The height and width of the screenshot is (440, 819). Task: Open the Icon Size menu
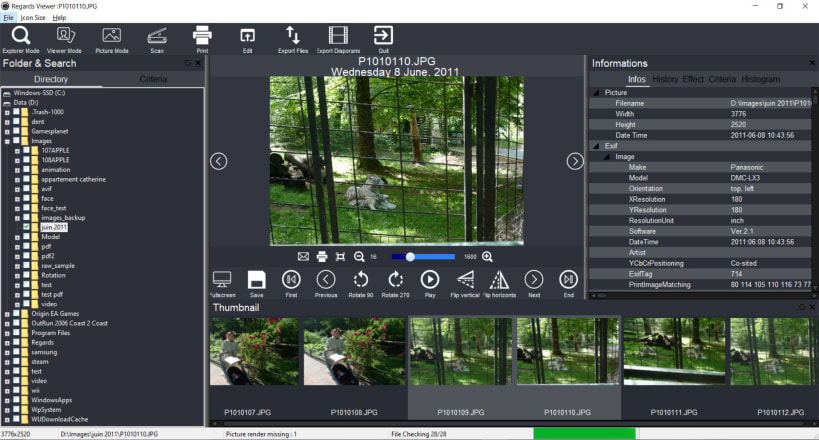tap(33, 17)
